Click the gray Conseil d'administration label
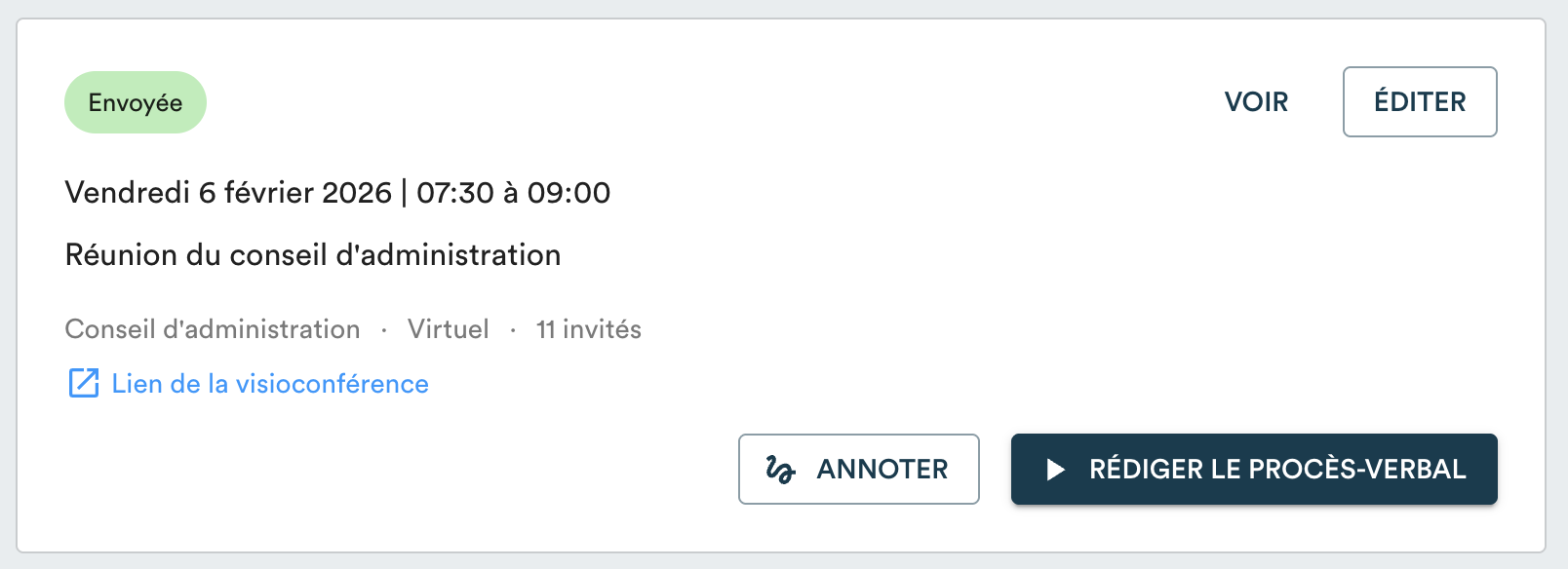Image resolution: width=1568 pixels, height=569 pixels. [213, 329]
